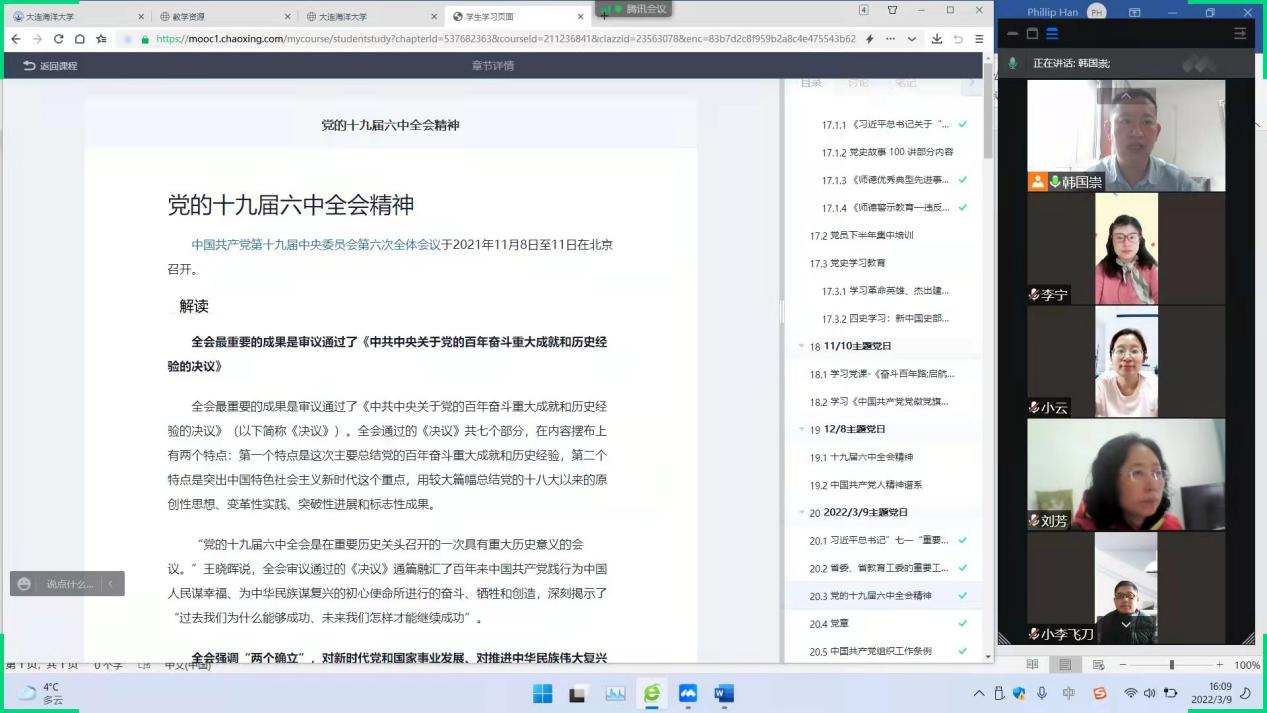The width and height of the screenshot is (1267, 713).
Task: Expand the address bar dropdown chevron
Action: point(911,39)
